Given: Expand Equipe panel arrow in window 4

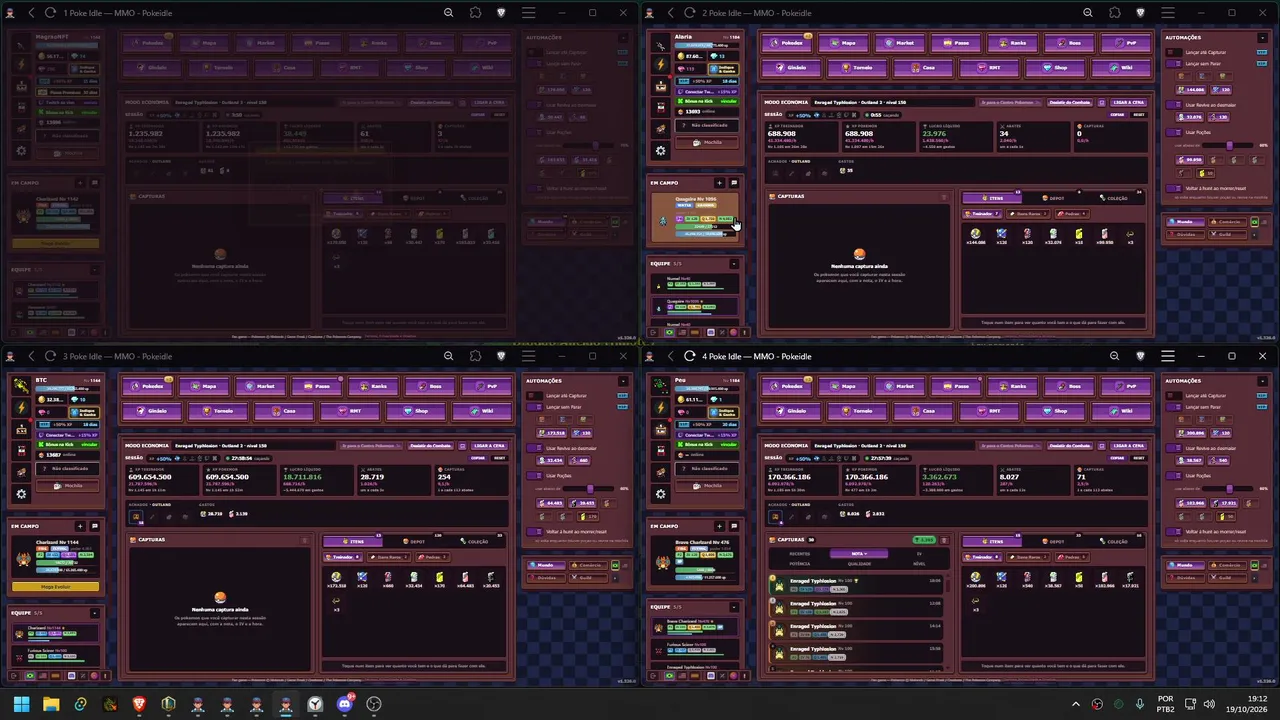Looking at the screenshot, I should coord(734,607).
